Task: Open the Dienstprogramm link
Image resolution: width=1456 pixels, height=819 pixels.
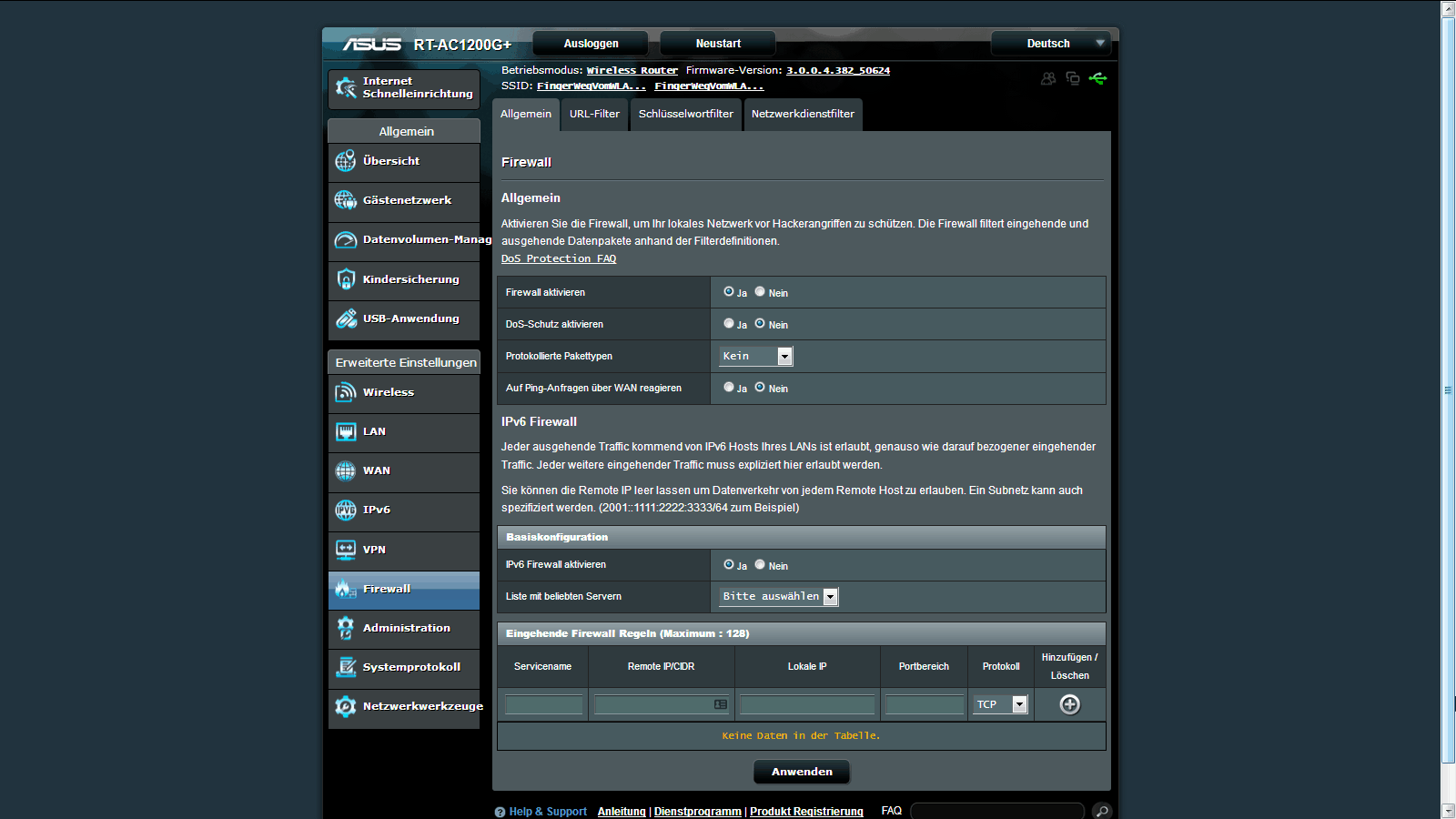Action: pyautogui.click(x=698, y=812)
